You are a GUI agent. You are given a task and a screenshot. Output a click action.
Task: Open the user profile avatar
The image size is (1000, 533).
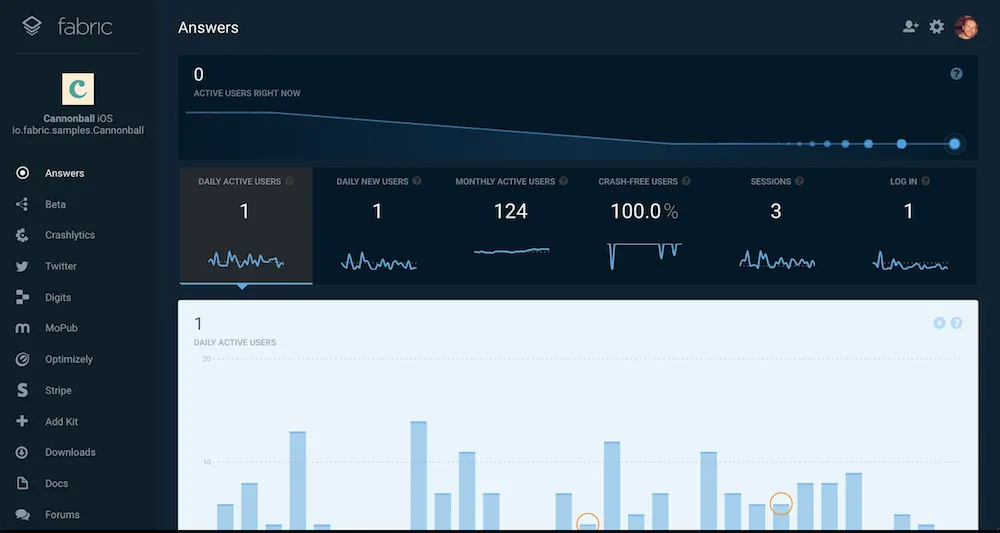[x=966, y=27]
